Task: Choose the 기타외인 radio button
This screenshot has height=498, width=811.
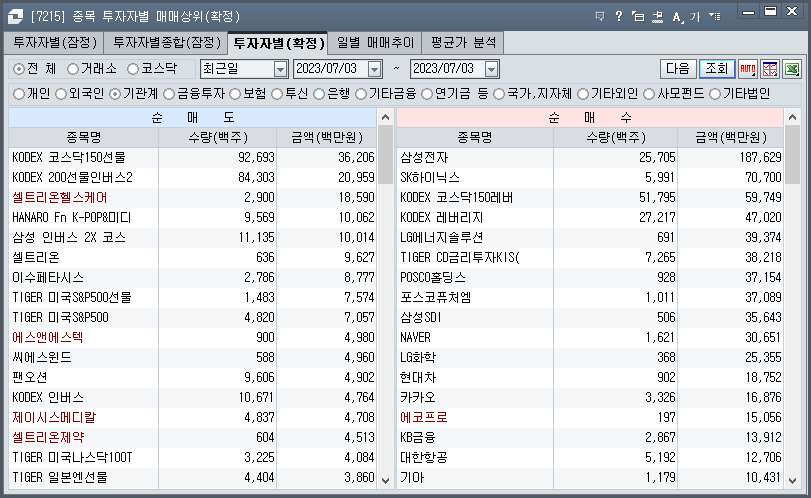Action: [583, 94]
